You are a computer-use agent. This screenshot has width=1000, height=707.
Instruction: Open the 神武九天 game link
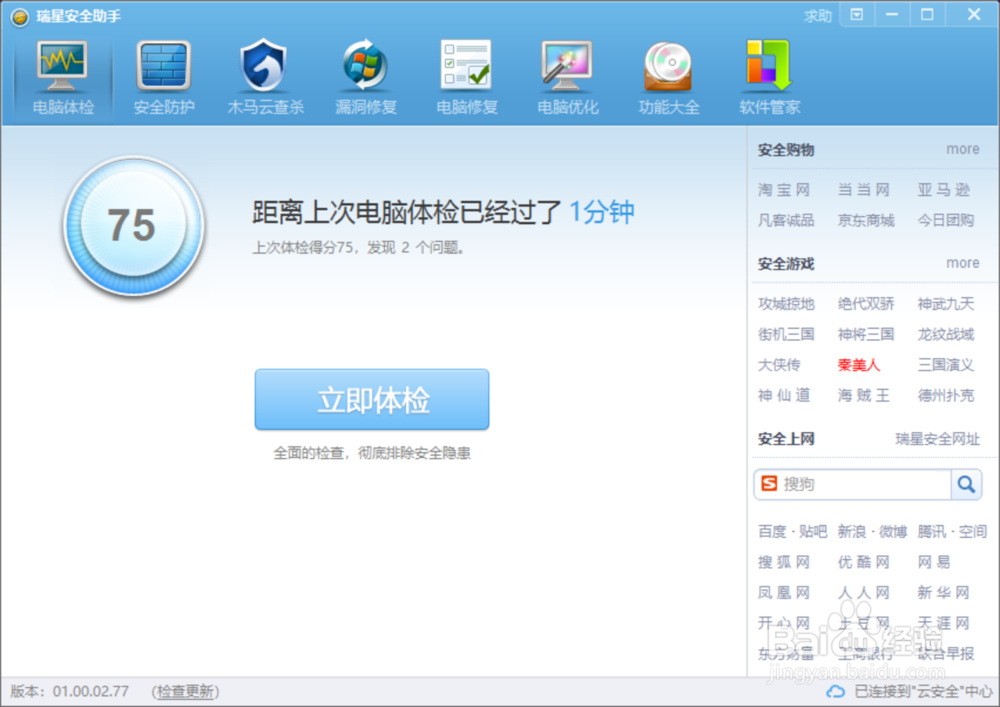click(946, 304)
